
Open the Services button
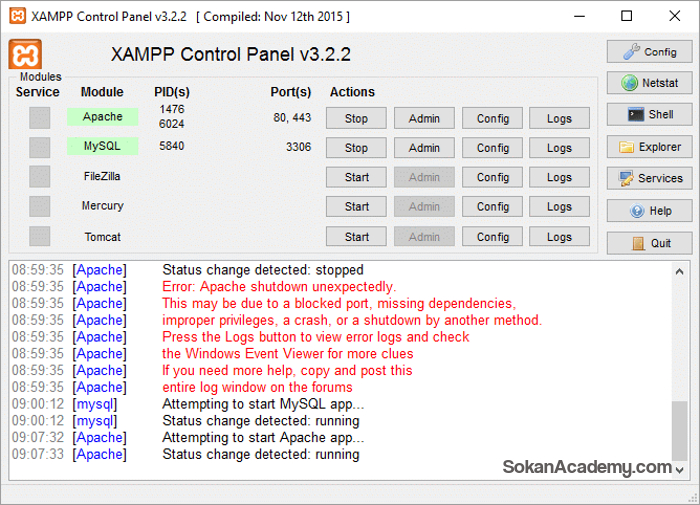click(x=649, y=178)
